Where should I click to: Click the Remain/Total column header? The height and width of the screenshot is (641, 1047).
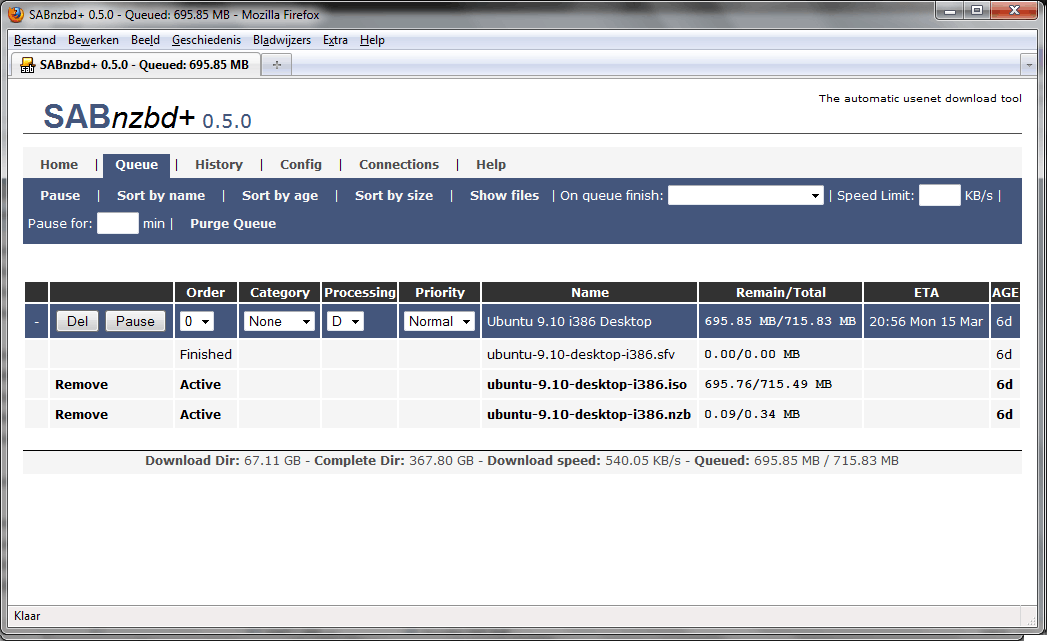781,292
